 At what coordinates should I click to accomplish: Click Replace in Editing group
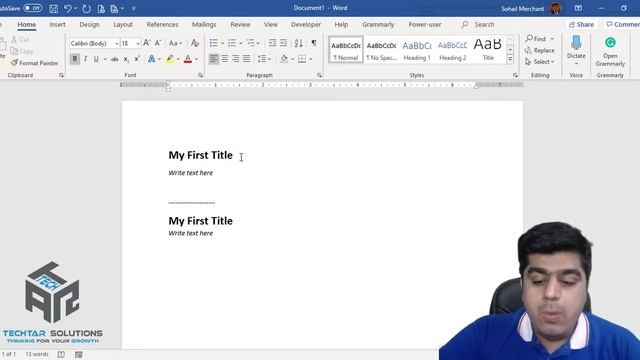(x=540, y=50)
